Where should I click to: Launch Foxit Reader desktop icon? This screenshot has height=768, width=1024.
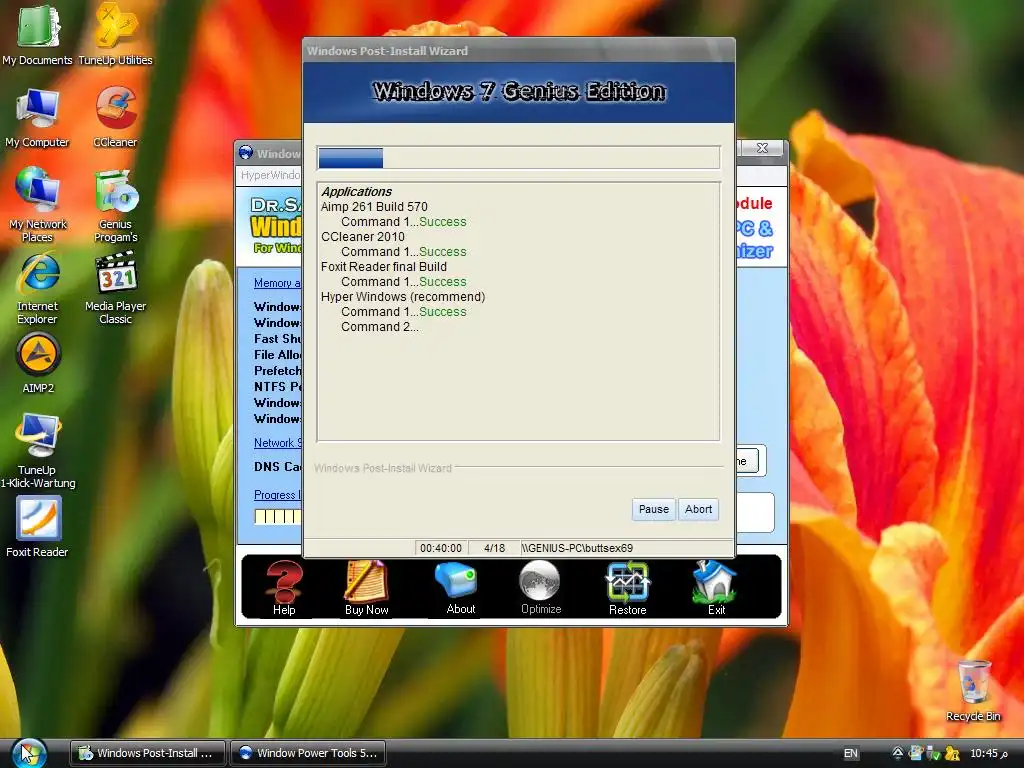click(x=37, y=526)
